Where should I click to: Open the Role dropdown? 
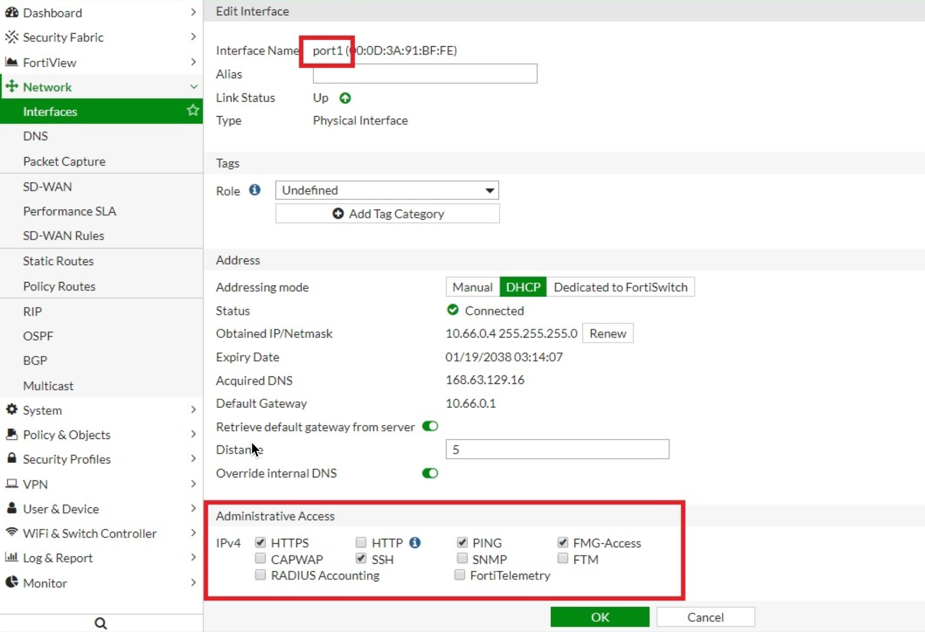coord(387,190)
